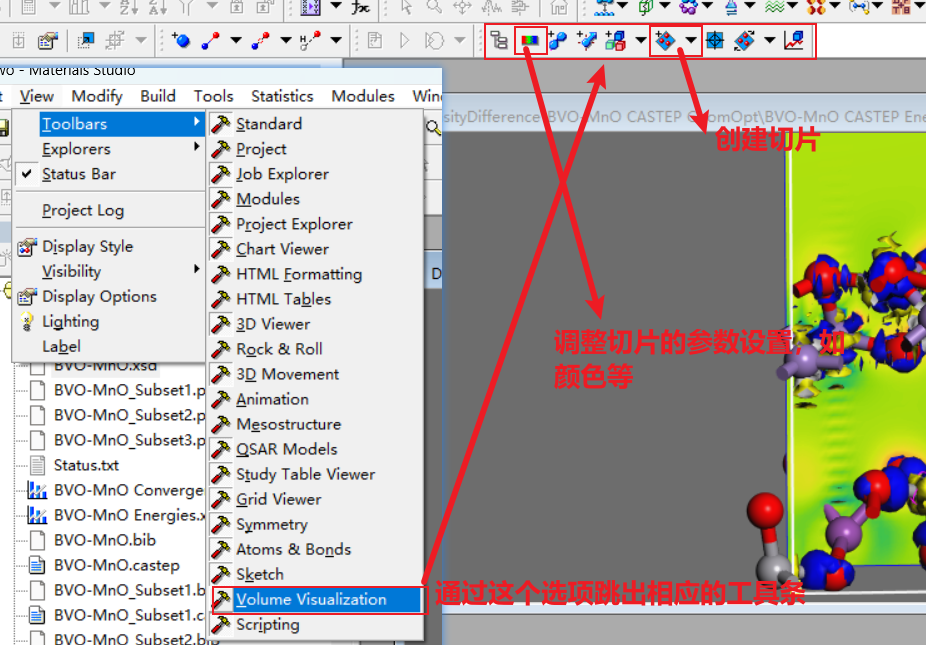Viewport: 926px width, 645px height.
Task: Click the cube with red line chart icon
Action: point(794,40)
